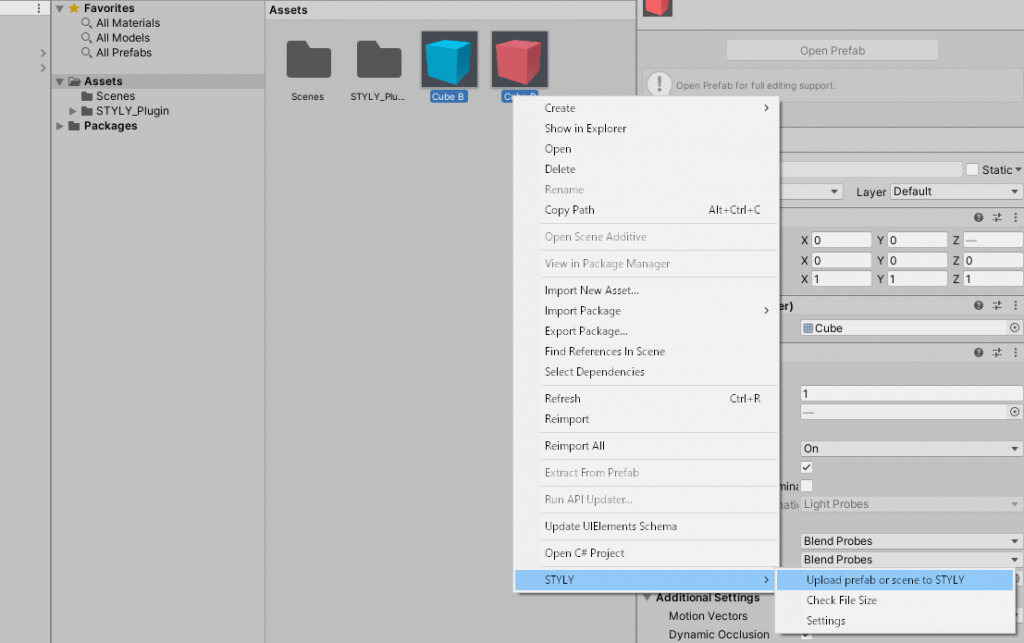
Task: Open the Transform component help icon
Action: pyautogui.click(x=977, y=216)
